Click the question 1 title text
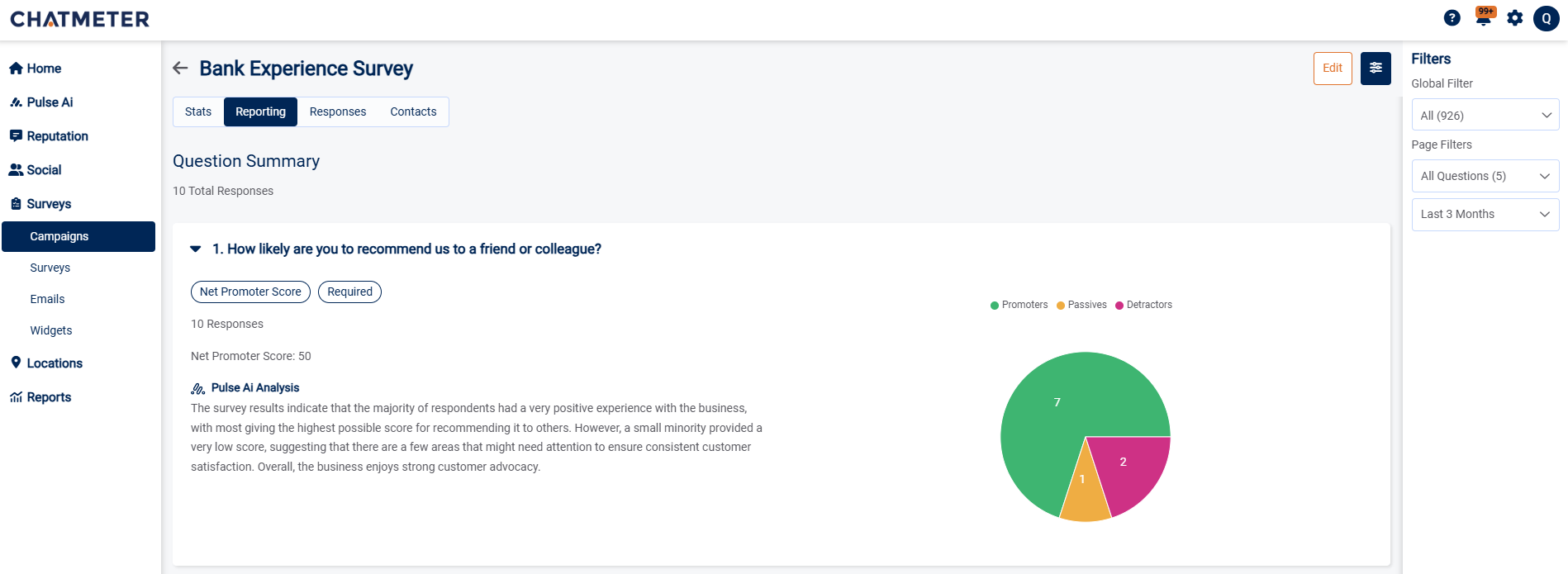Viewport: 1568px width, 574px height. [406, 249]
